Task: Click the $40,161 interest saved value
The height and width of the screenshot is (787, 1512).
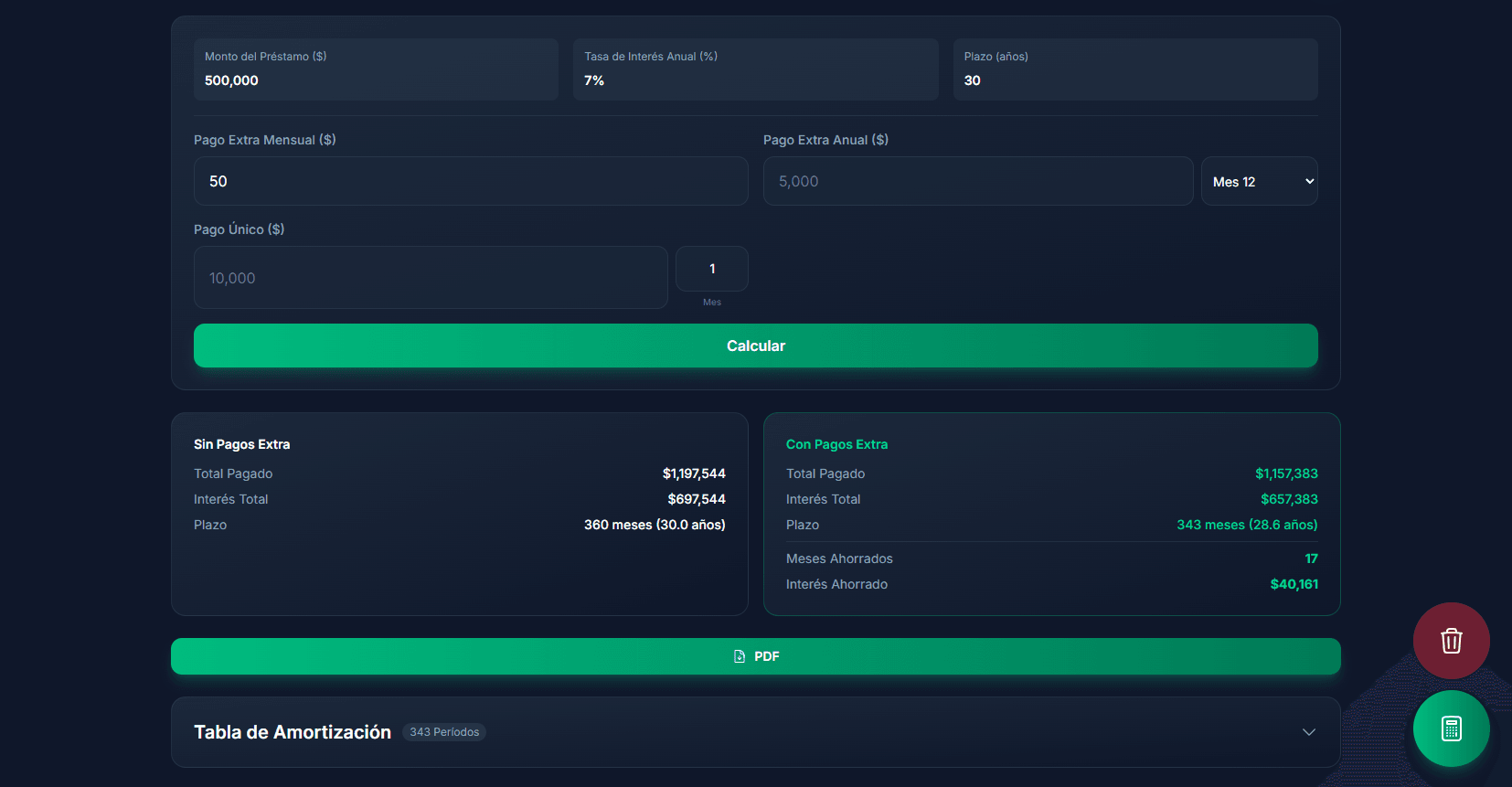Action: [1294, 584]
